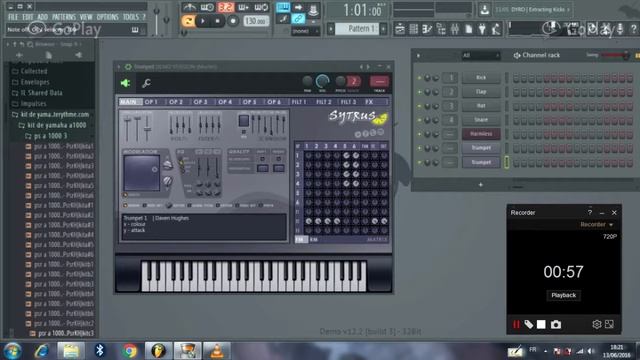Image resolution: width=640 pixels, height=360 pixels.
Task: Open the piano roll window icon
Action: 427,29
